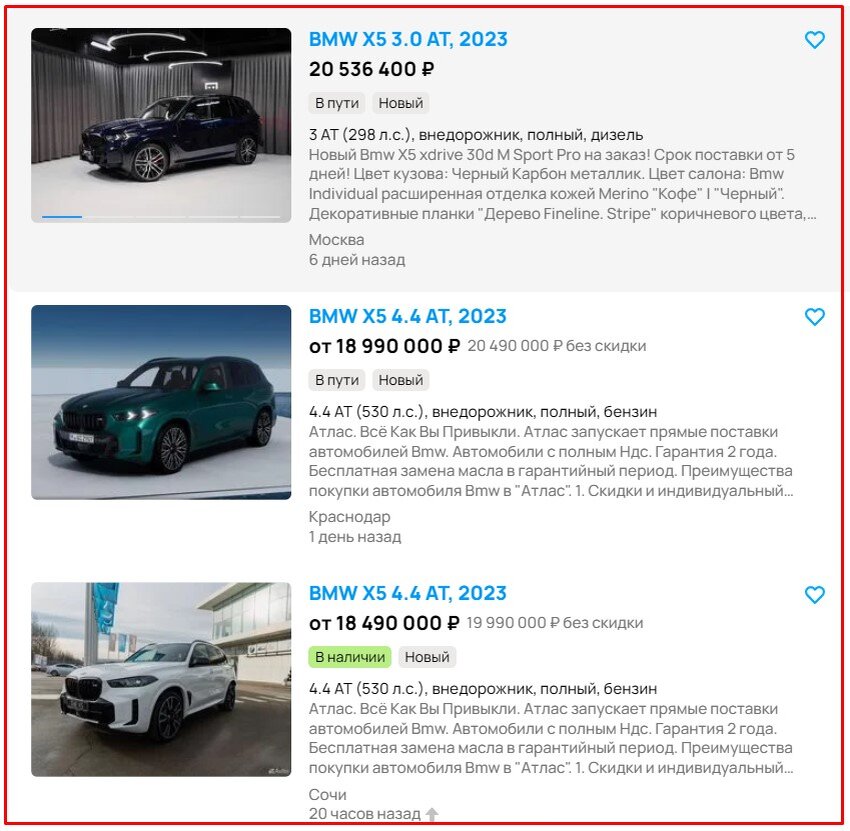Click the 20 536 400 ₽ price
The height and width of the screenshot is (831, 850).
[x=371, y=69]
